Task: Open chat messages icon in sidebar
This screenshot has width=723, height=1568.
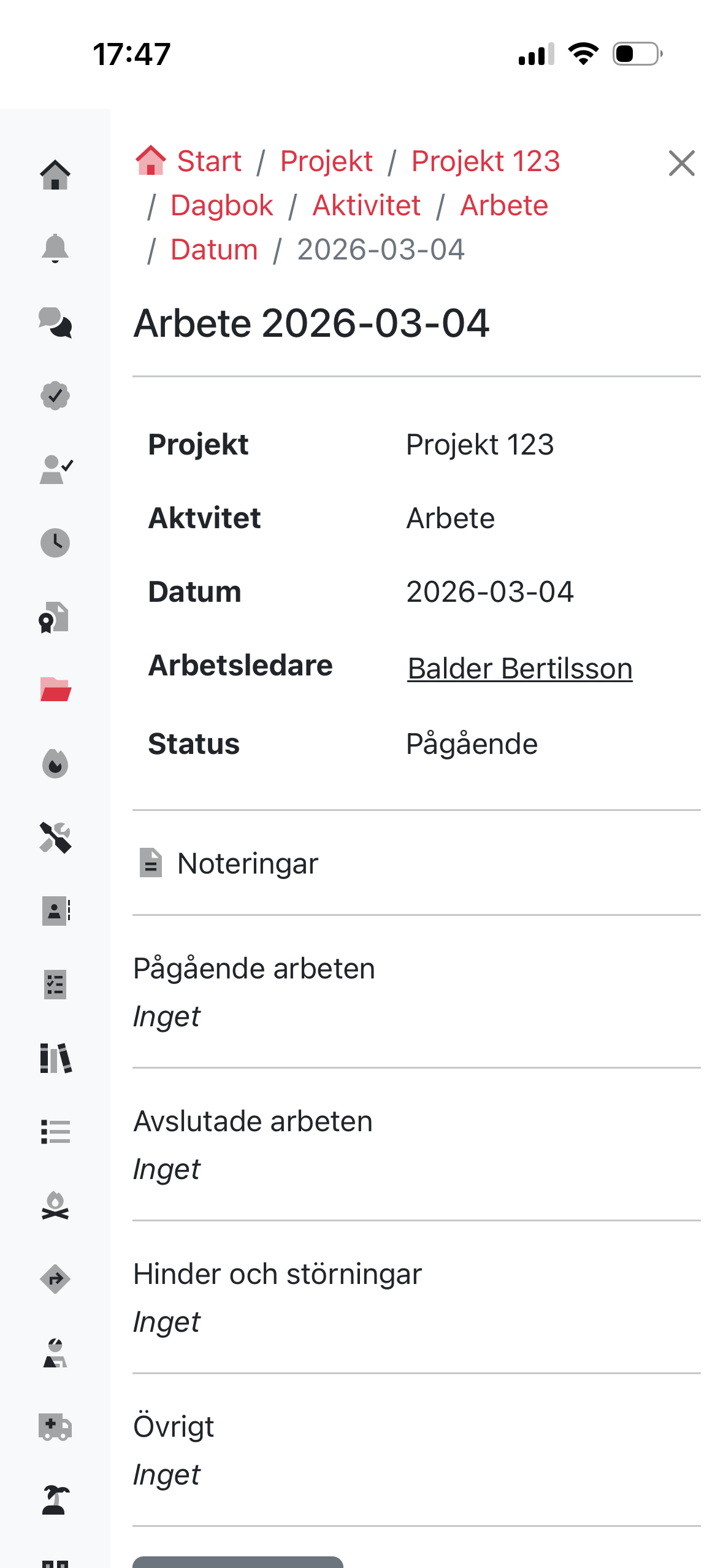Action: click(55, 322)
